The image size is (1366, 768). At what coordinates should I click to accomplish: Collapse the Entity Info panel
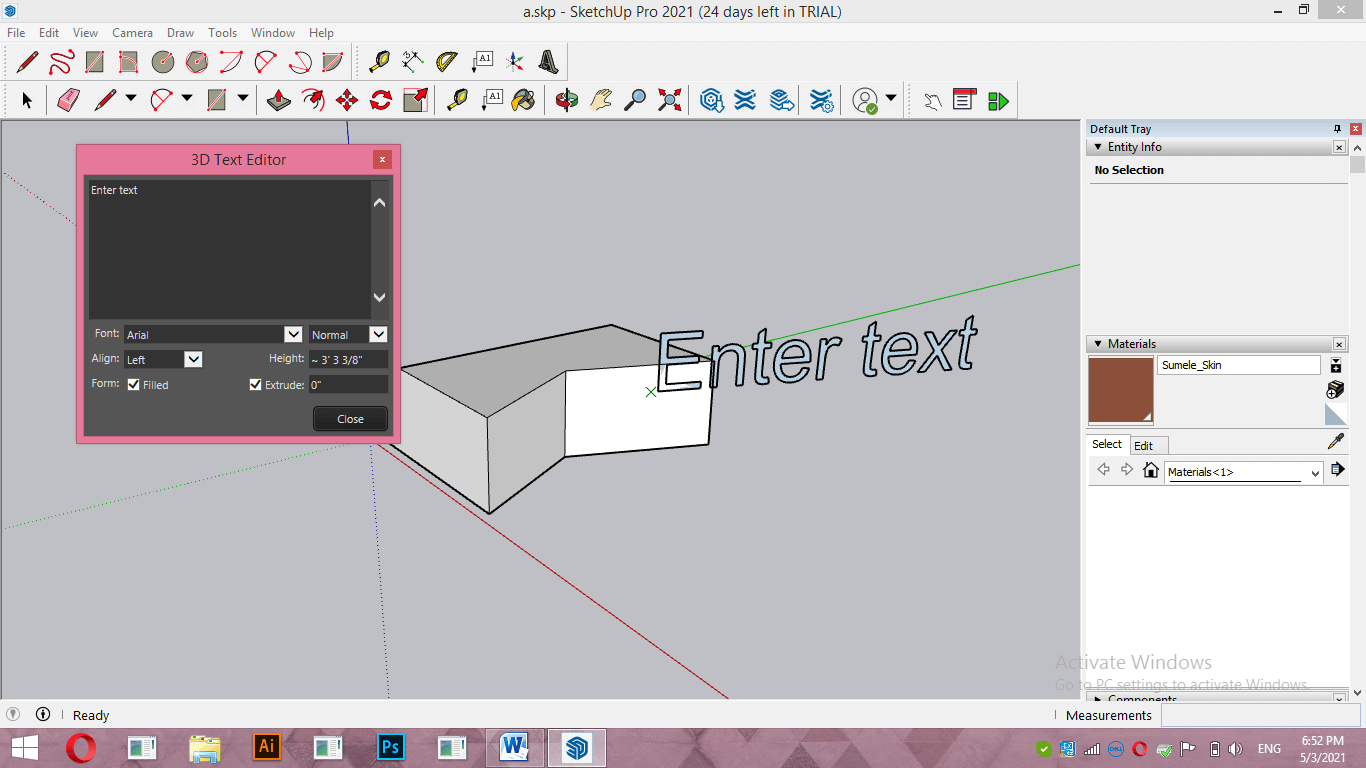pos(1097,147)
